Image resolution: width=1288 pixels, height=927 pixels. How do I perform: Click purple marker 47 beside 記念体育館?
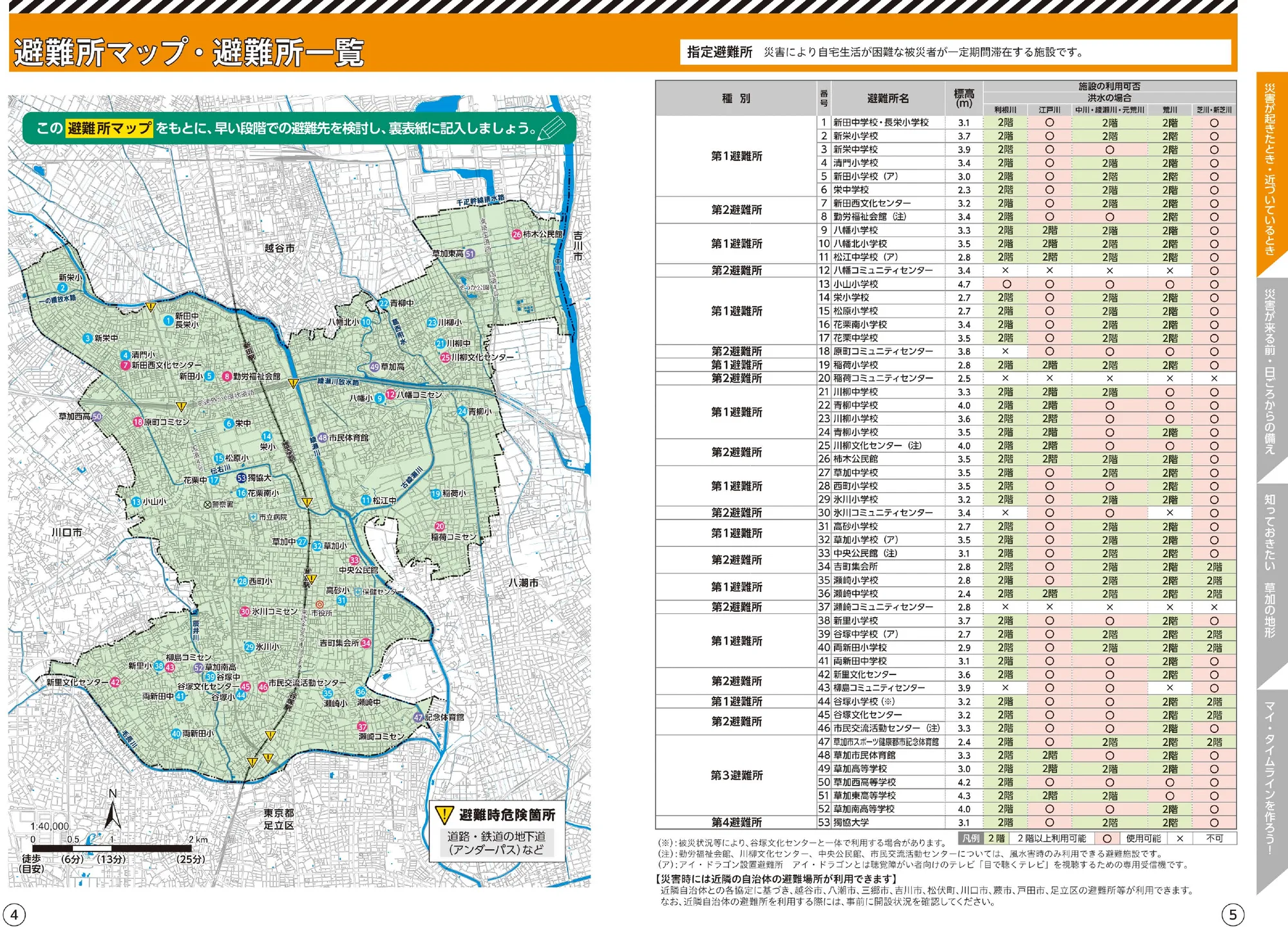tap(419, 718)
